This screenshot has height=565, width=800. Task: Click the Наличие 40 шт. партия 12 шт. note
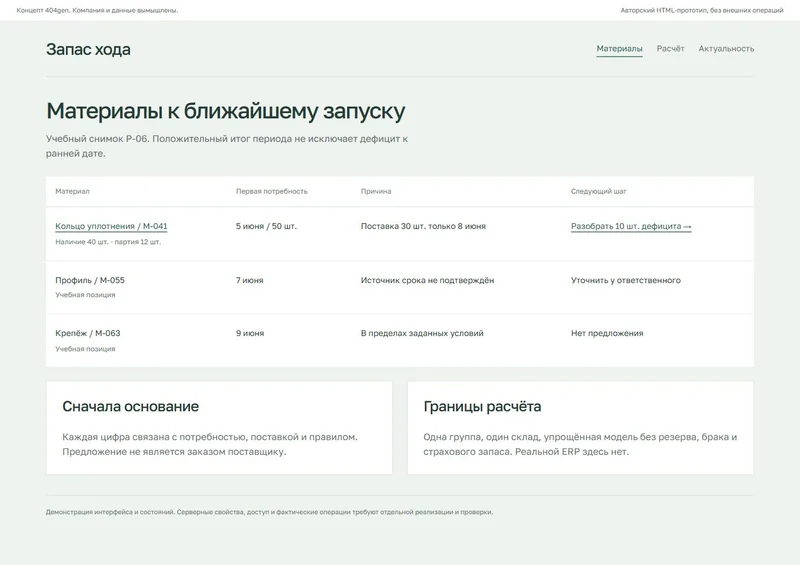[108, 242]
